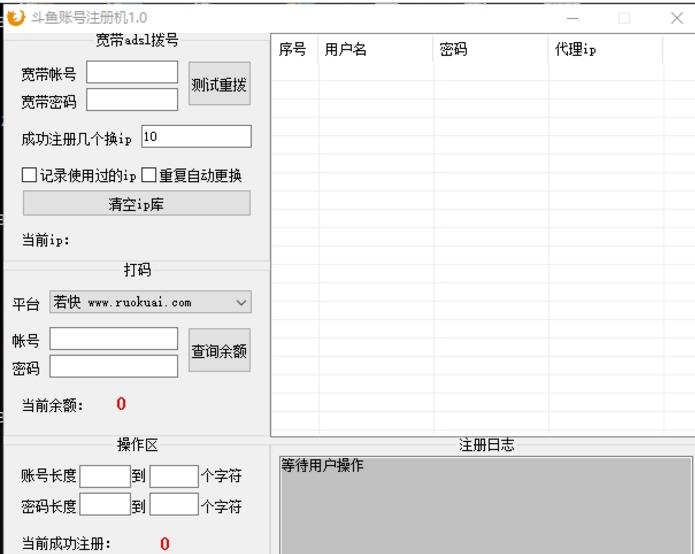695x554 pixels.
Task: Click the 密码 column header in table
Action: (x=491, y=49)
